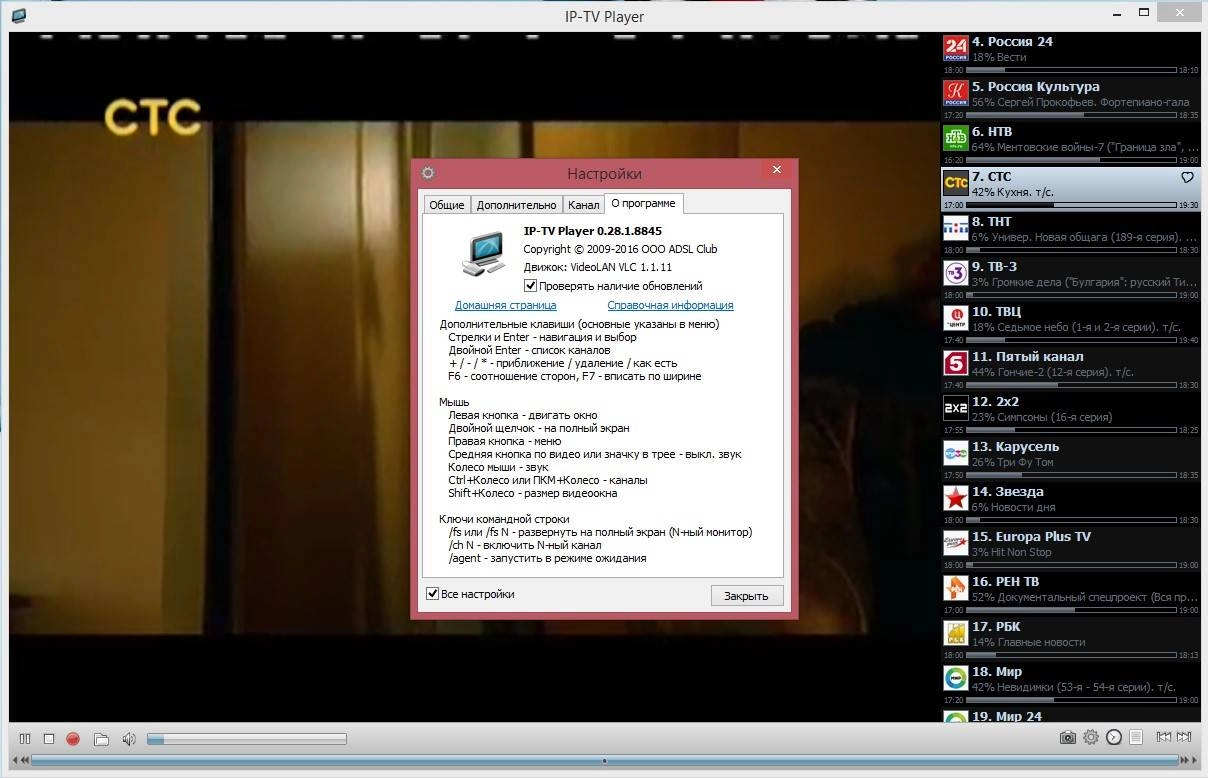Start recording with the red record button
This screenshot has height=778, width=1208.
(73, 739)
